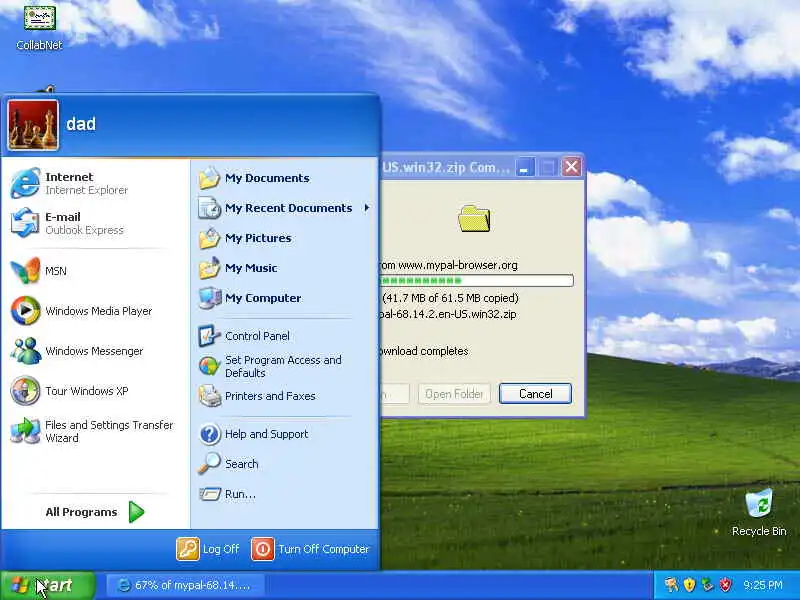Screen dimensions: 800x600
Task: Start Windows Messenger icon
Action: (25, 351)
